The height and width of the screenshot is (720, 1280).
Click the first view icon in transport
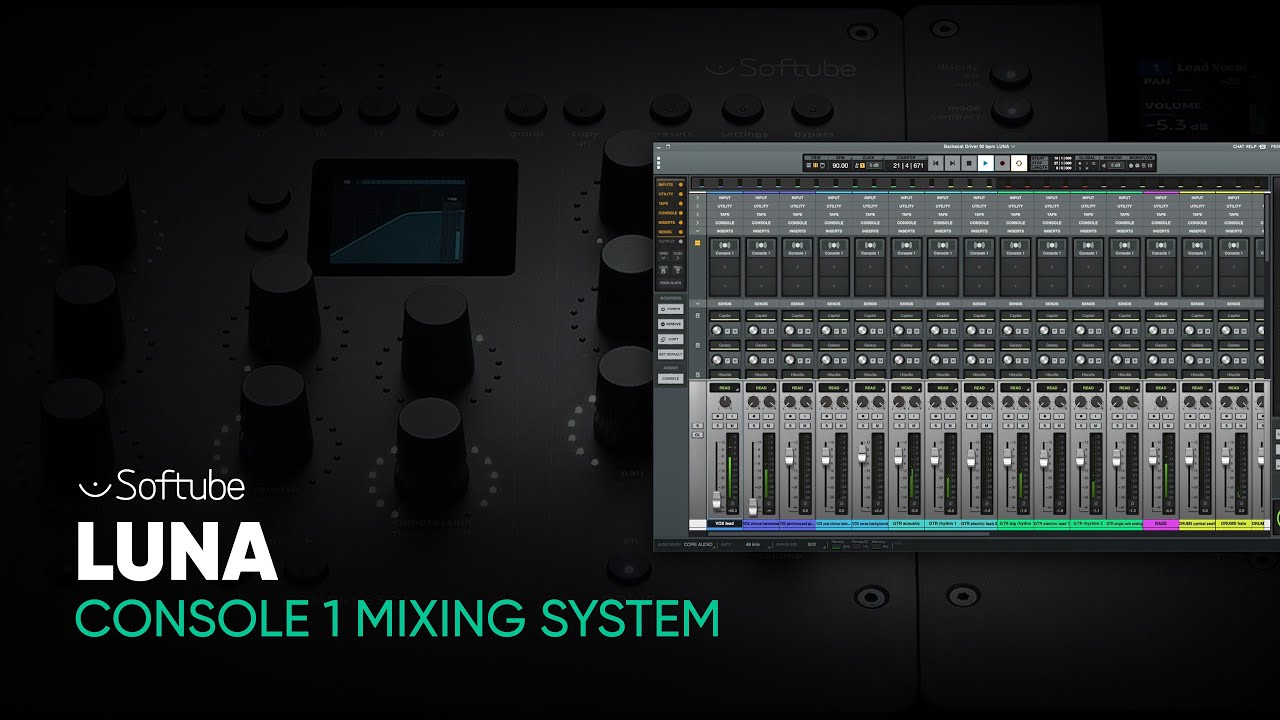click(x=809, y=165)
